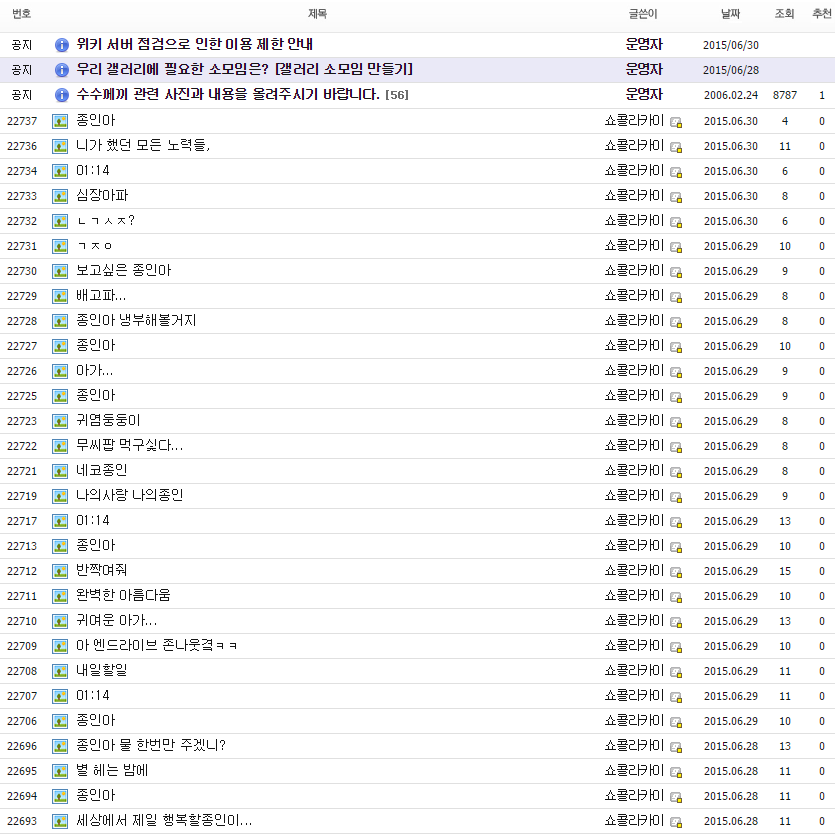Open the notice 위키 서버 점검으로 인한 이용 제한 안내

(194, 44)
